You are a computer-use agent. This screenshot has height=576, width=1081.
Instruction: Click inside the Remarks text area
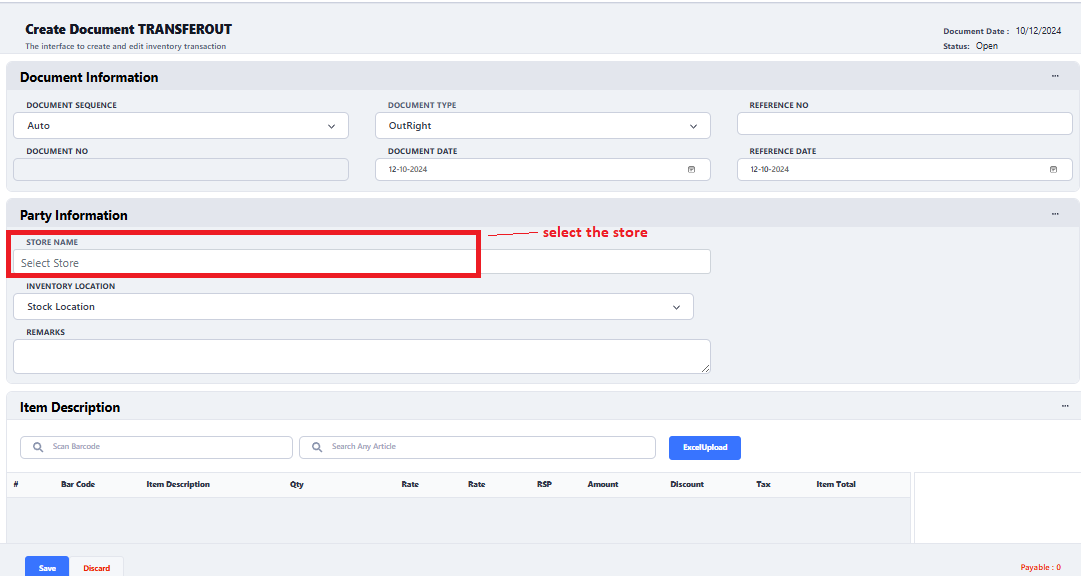click(x=361, y=356)
